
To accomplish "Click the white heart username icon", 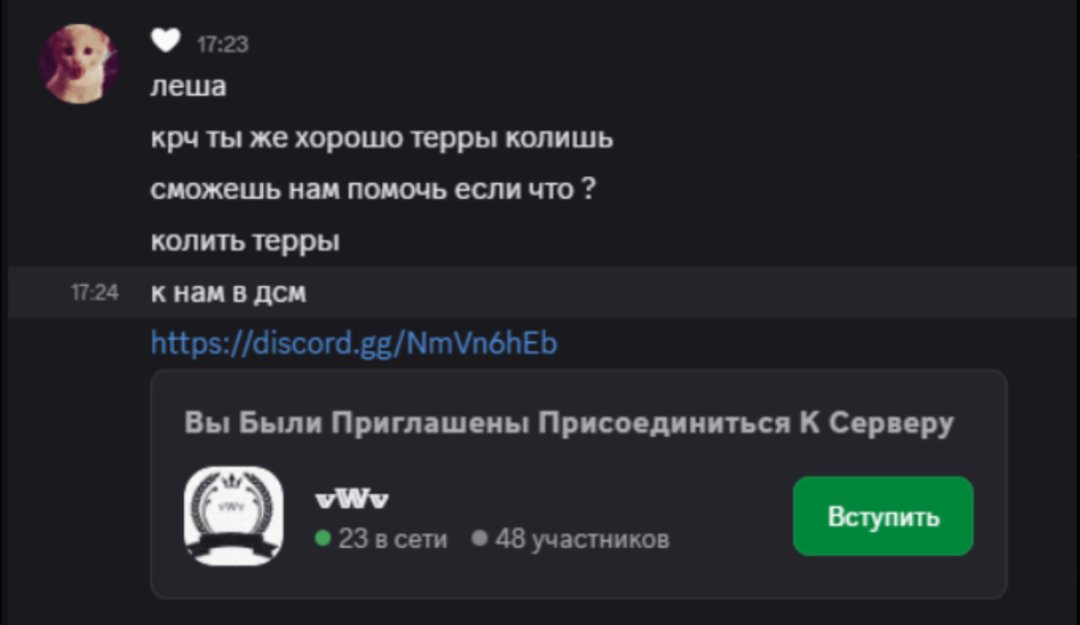I will [x=165, y=41].
